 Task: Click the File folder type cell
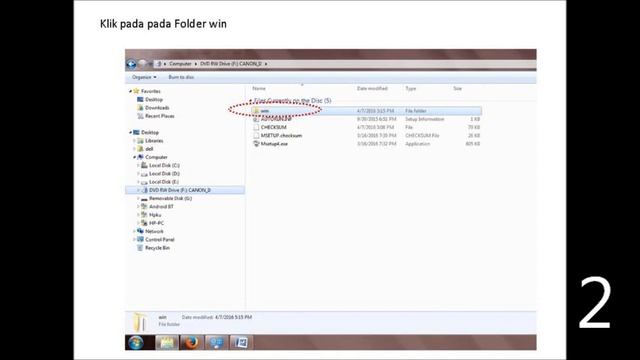tap(416, 111)
